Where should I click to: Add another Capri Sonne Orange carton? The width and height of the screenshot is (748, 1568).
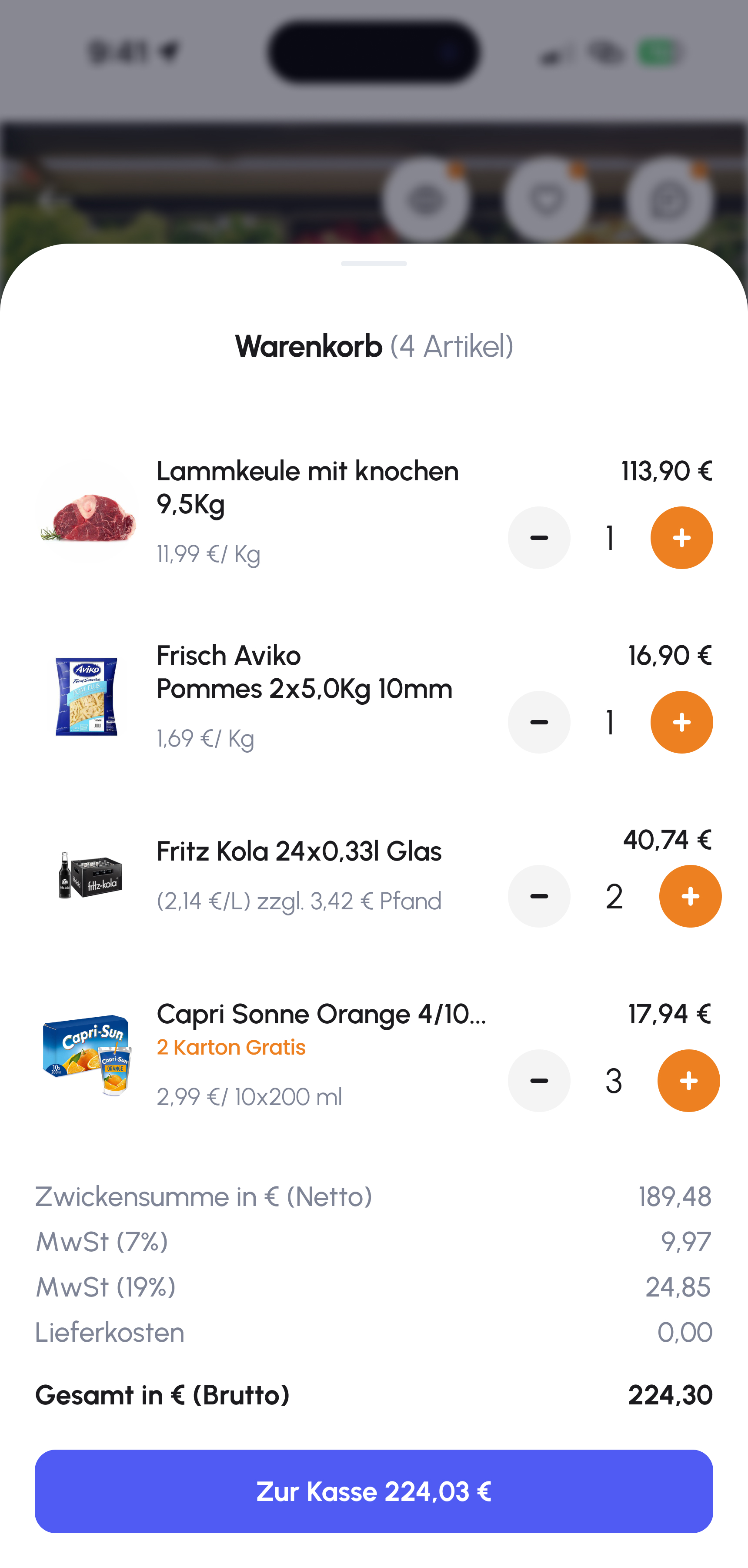pos(688,1080)
